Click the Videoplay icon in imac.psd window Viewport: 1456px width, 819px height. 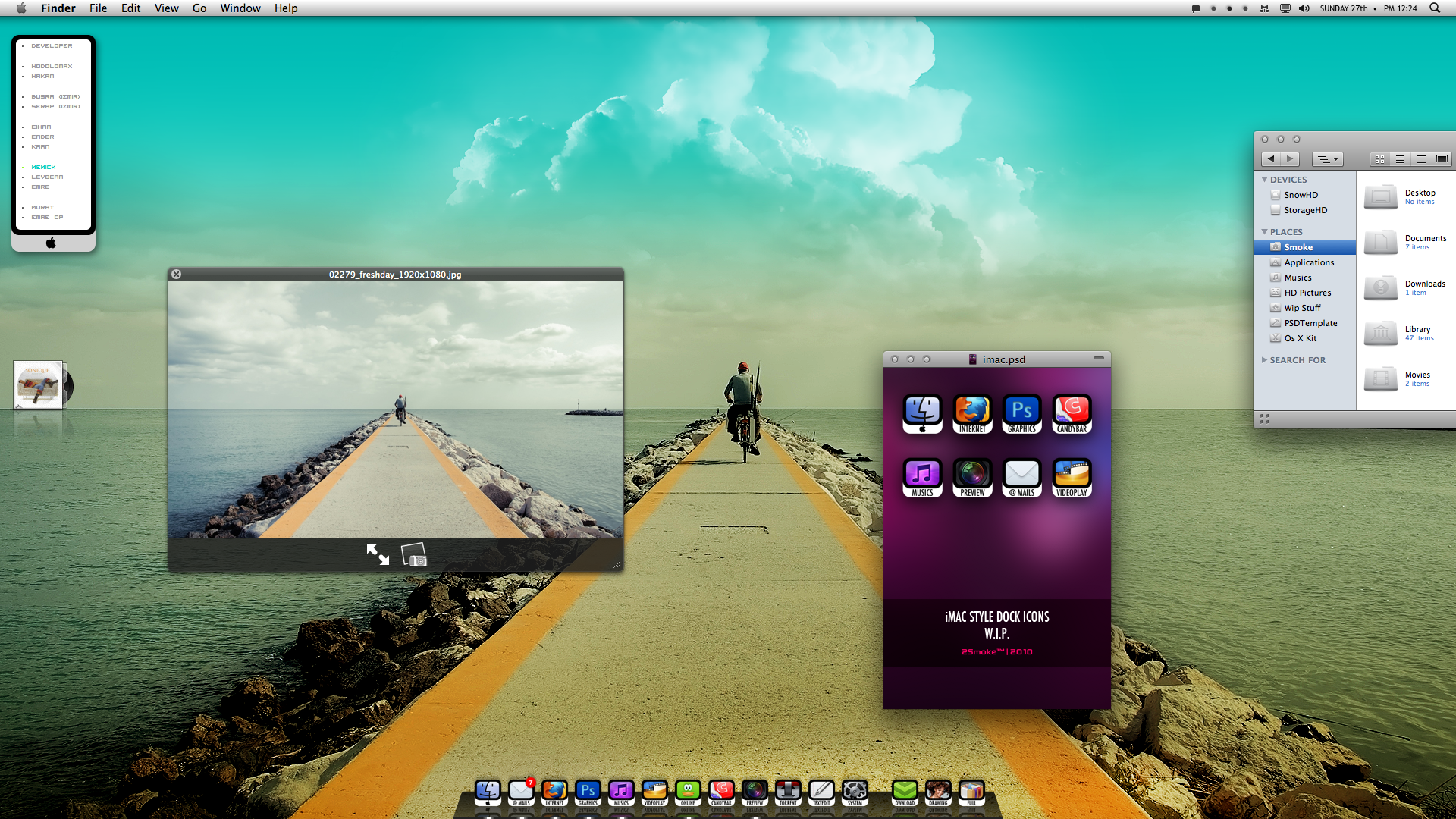tap(1072, 478)
